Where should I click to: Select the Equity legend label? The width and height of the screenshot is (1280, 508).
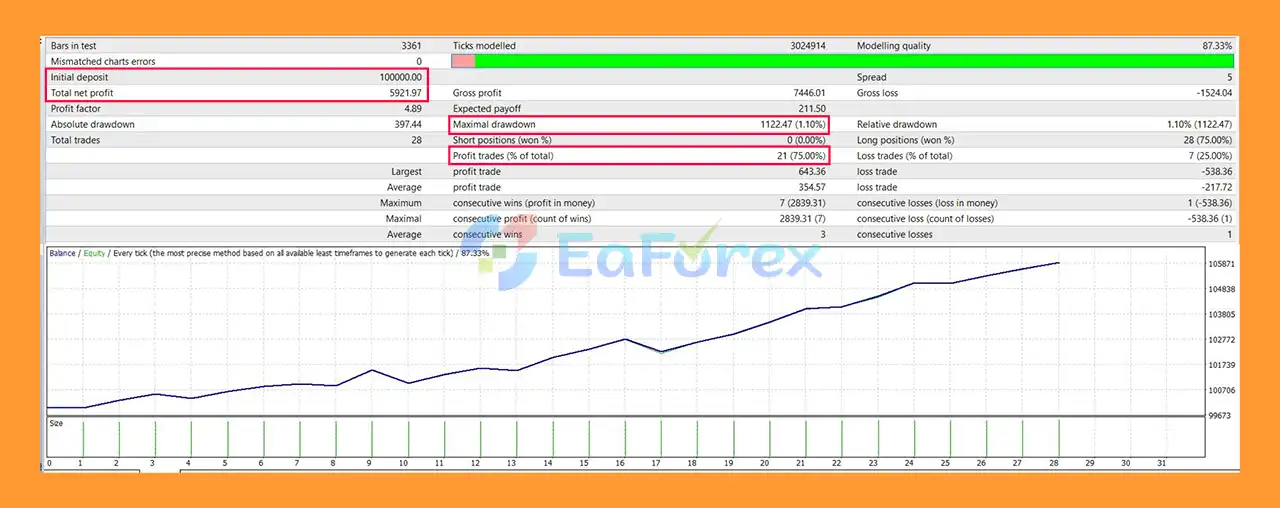[94, 254]
